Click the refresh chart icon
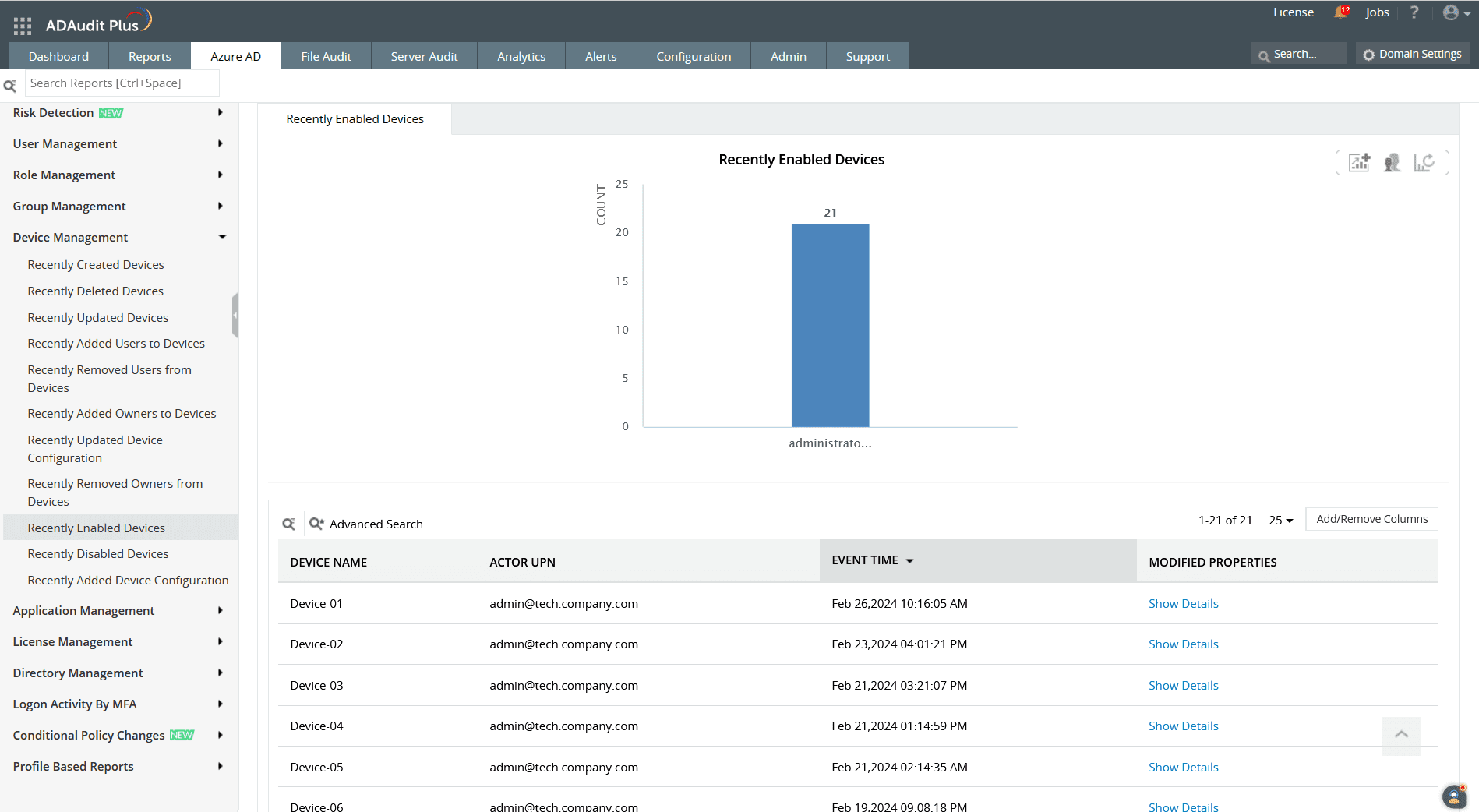This screenshot has height=812, width=1479. tap(1424, 162)
